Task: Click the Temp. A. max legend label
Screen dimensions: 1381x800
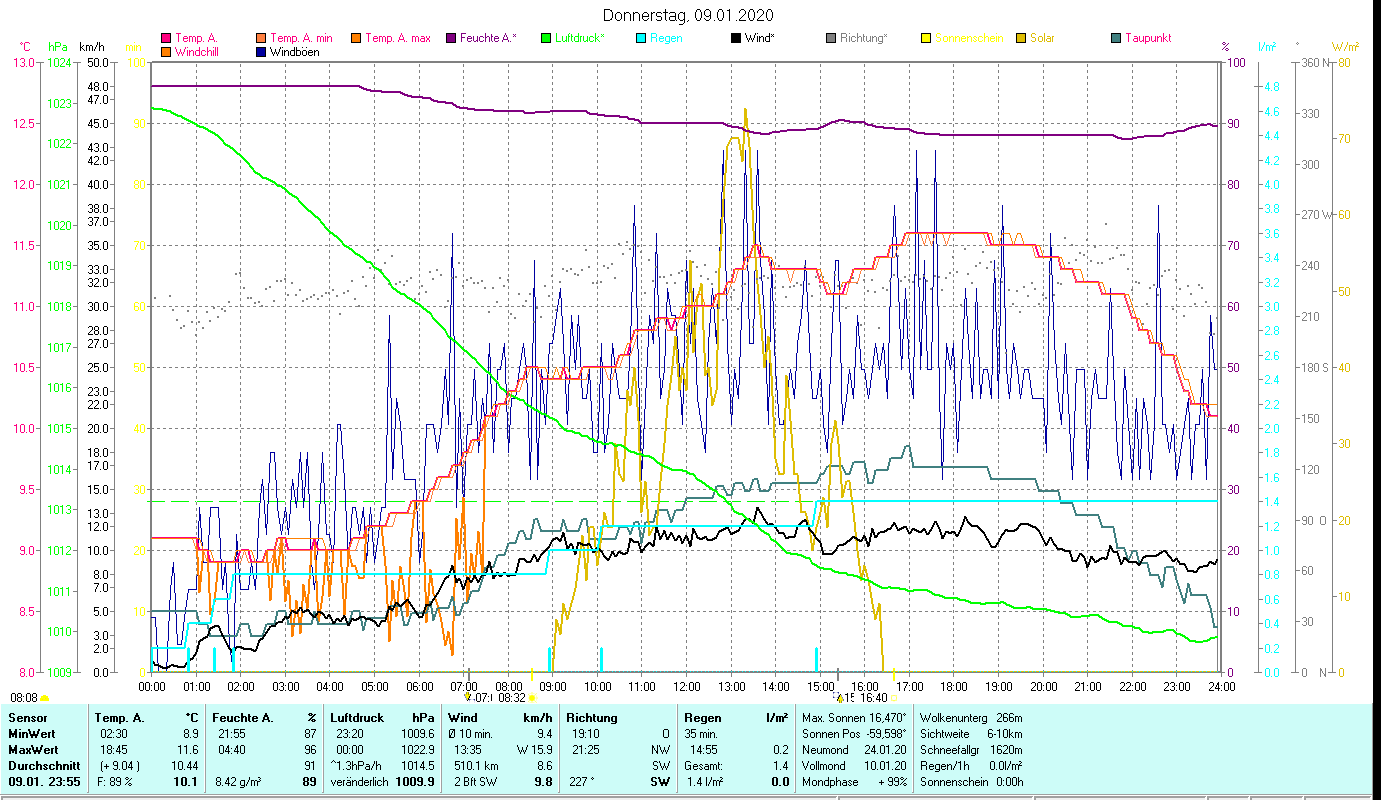Action: 397,39
